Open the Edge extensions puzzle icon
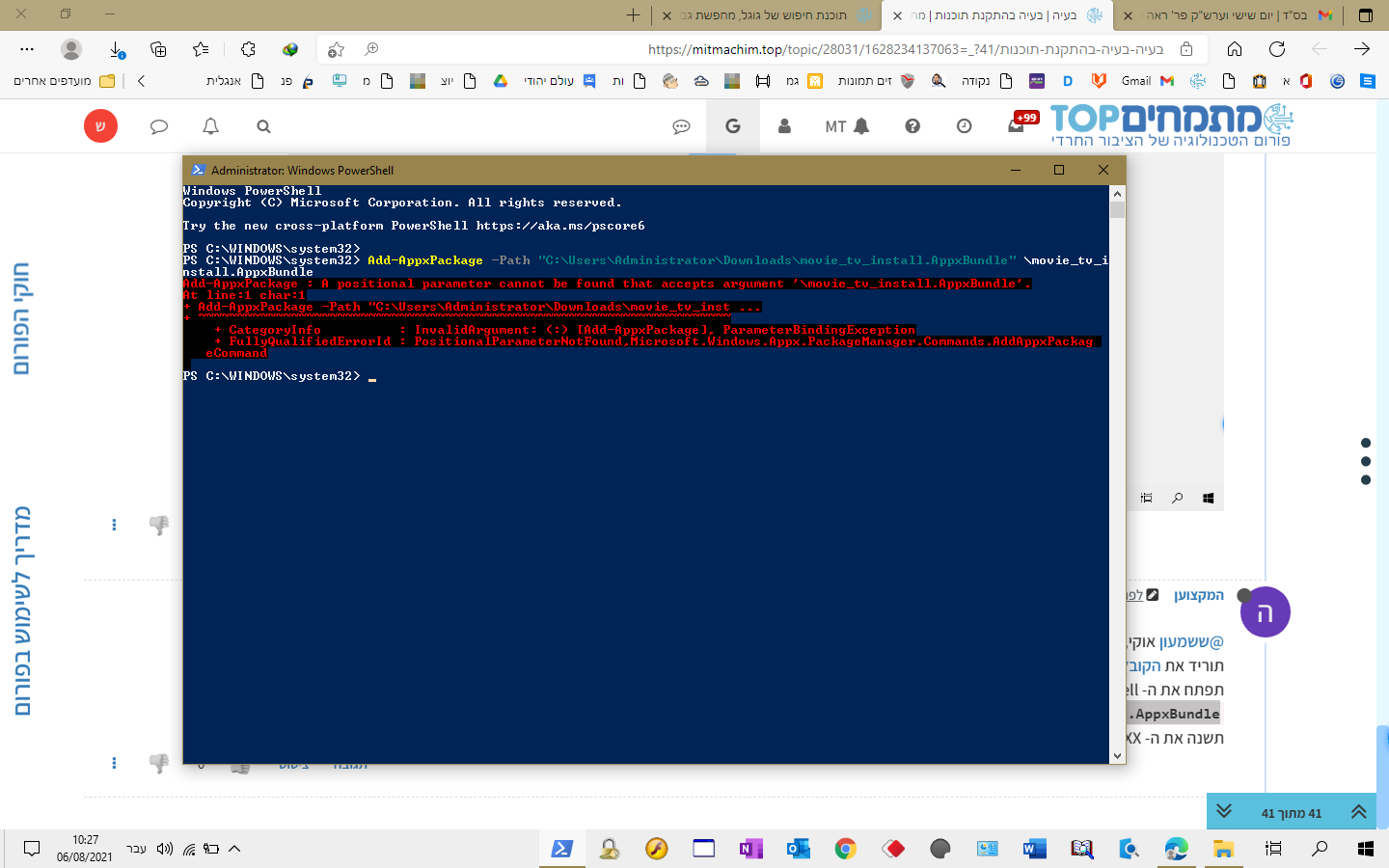 [x=248, y=49]
